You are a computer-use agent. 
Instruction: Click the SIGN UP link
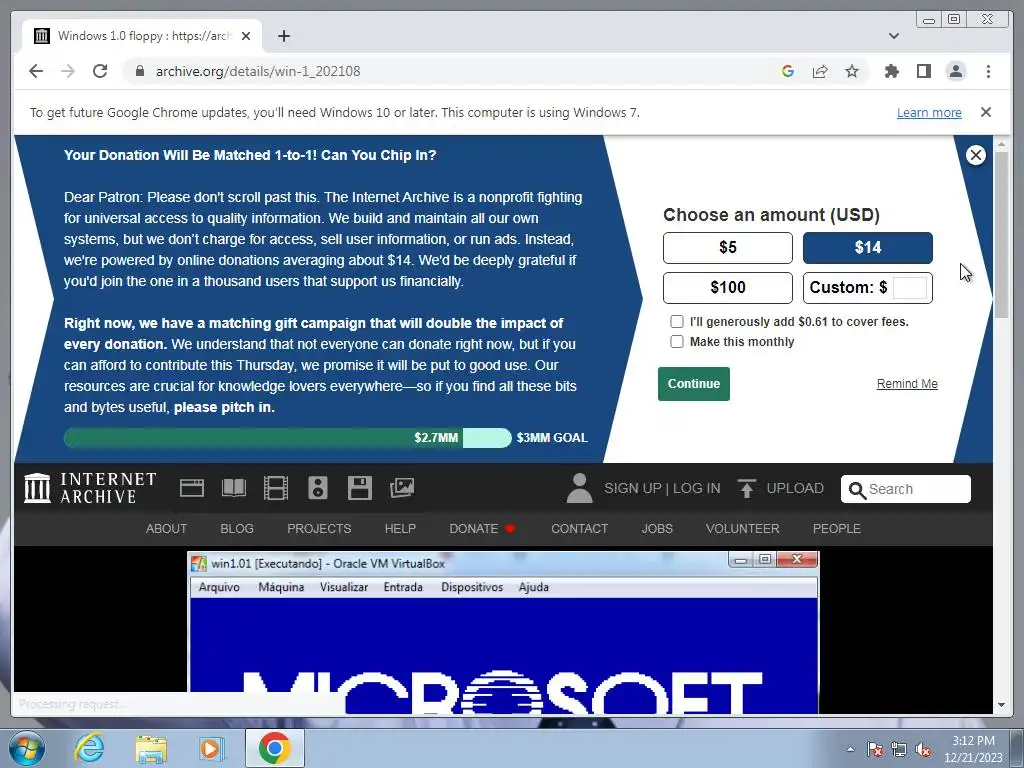(633, 488)
